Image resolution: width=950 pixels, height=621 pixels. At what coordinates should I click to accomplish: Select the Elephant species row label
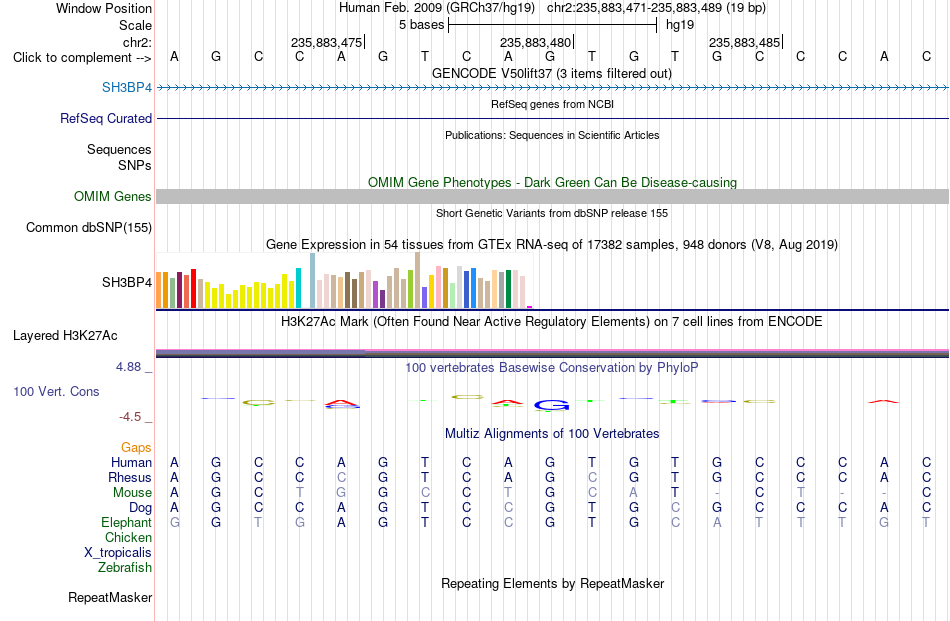127,522
